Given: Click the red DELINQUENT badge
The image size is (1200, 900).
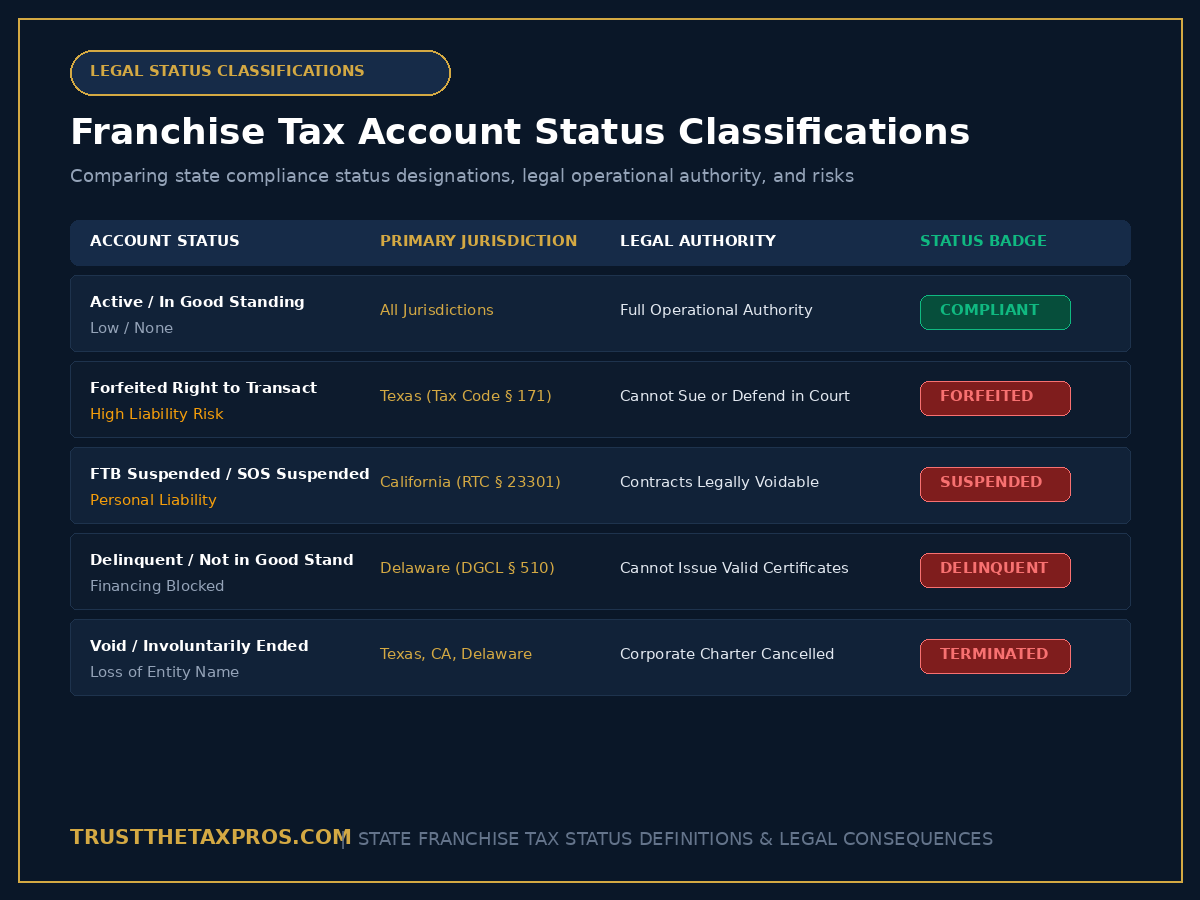Looking at the screenshot, I should [995, 570].
